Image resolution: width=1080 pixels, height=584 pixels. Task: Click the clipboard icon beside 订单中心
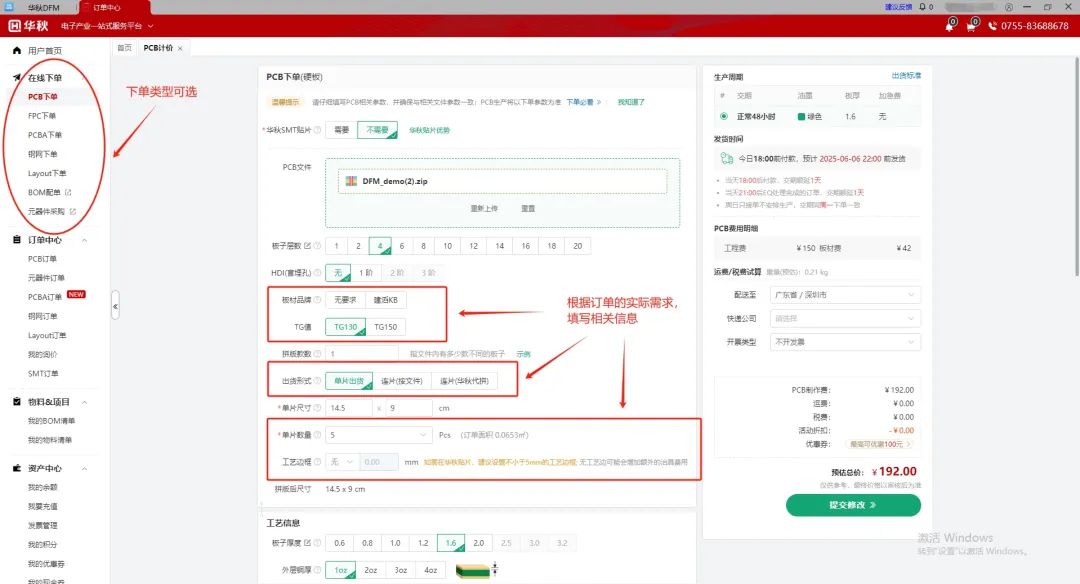pos(17,240)
